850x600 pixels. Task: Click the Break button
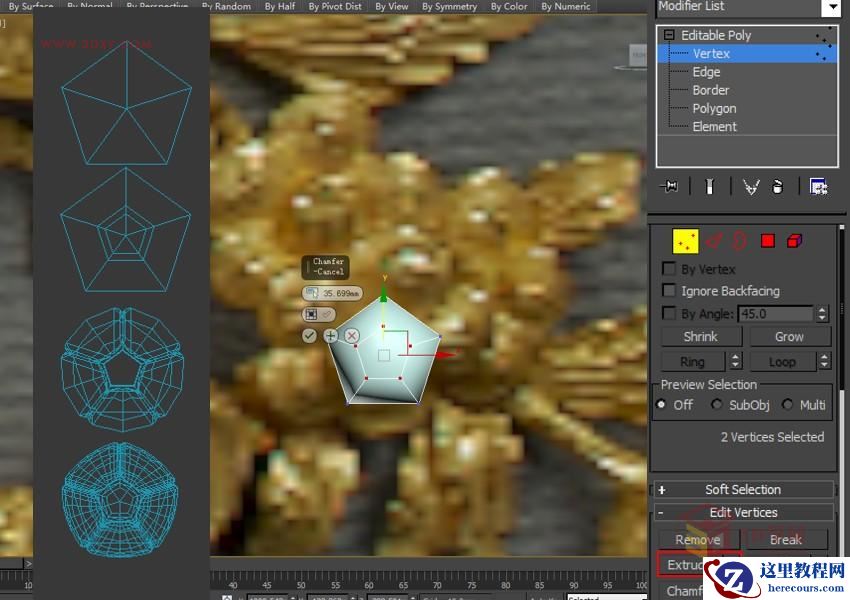[786, 539]
